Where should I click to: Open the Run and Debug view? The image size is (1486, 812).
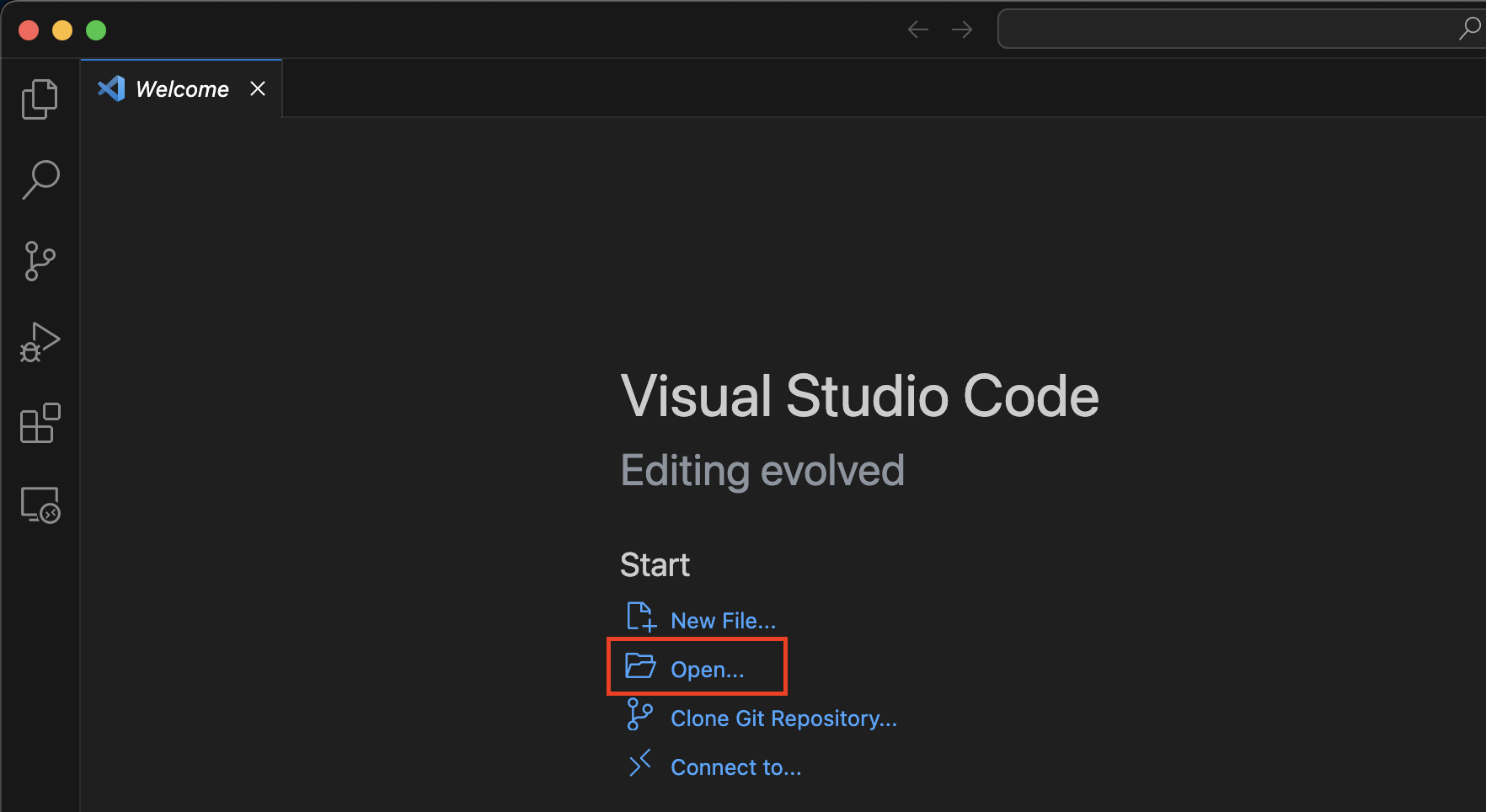(x=40, y=342)
